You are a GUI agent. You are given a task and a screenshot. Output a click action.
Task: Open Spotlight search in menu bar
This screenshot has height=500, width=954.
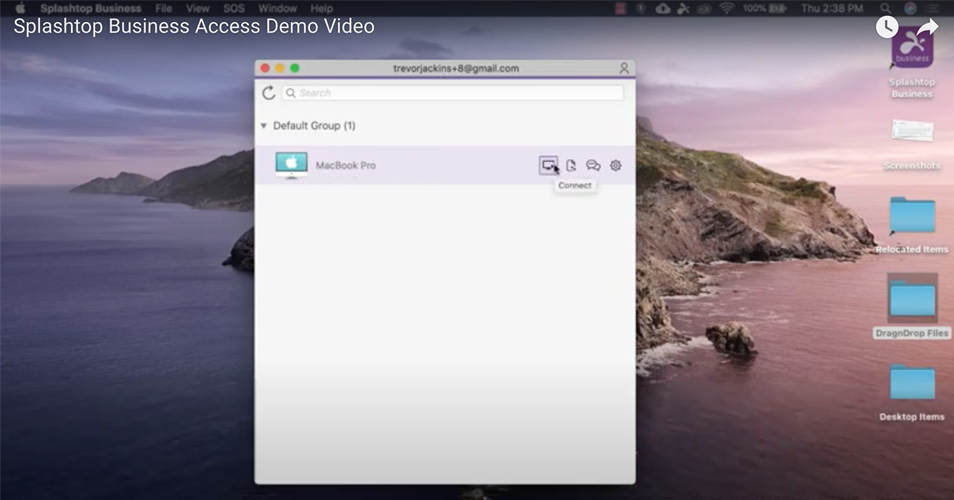(886, 8)
